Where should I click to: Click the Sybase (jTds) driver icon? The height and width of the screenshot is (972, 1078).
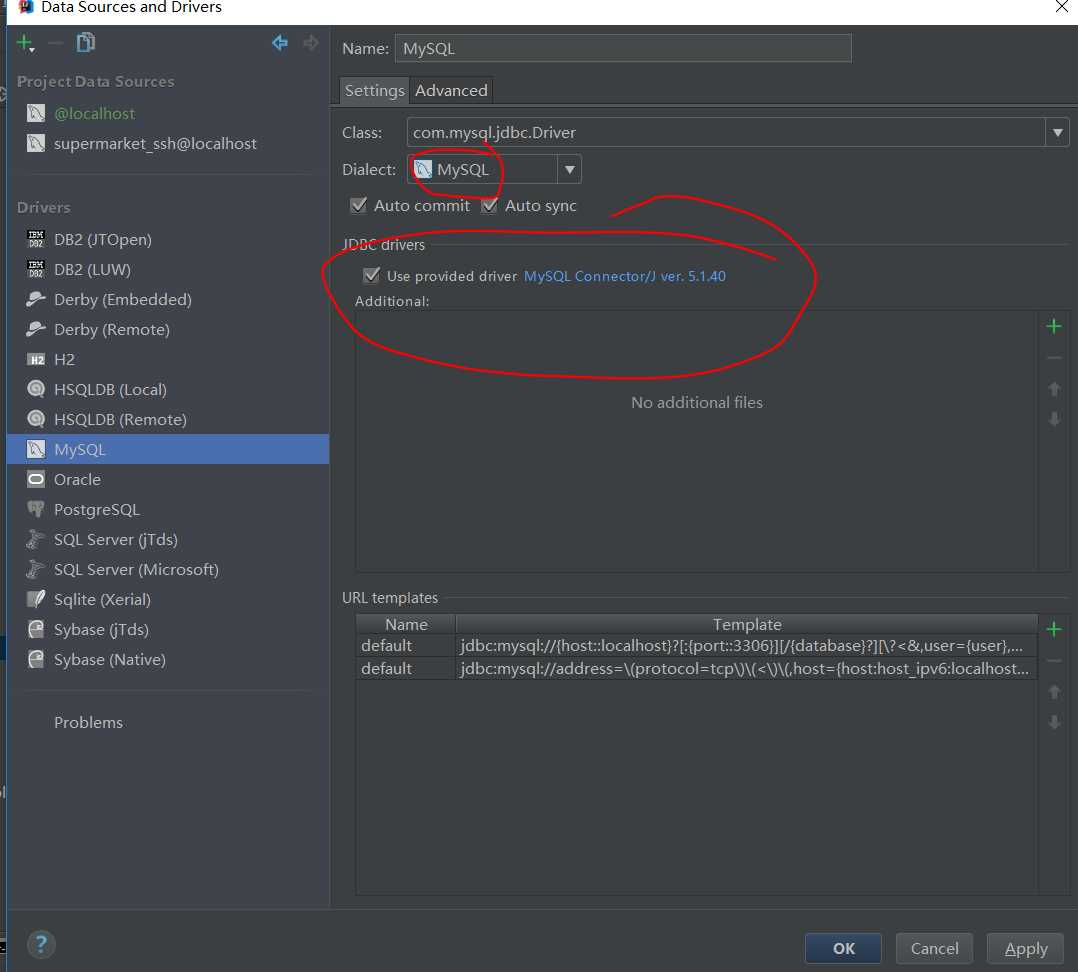tap(36, 629)
